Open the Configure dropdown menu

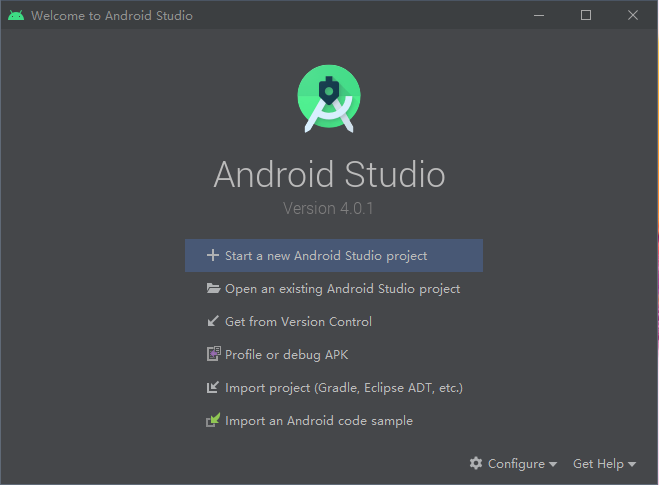coord(513,464)
